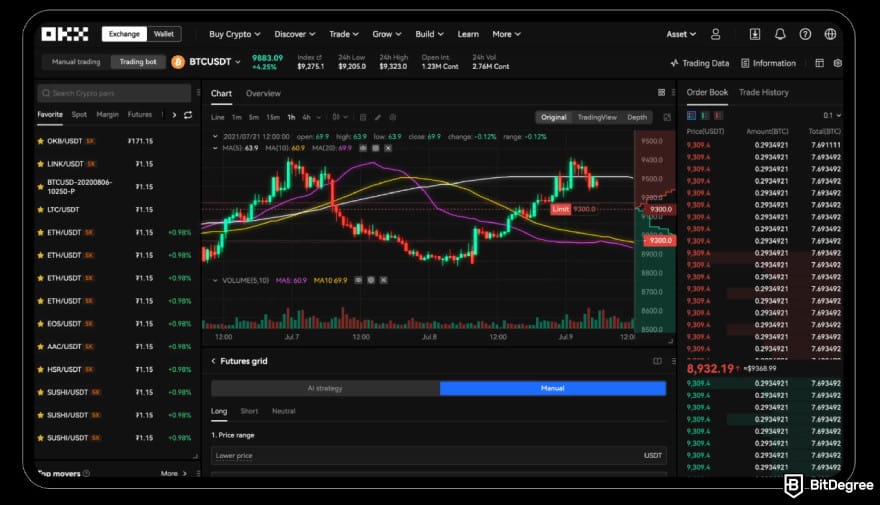Click the language globe icon
The image size is (880, 505).
pos(830,34)
